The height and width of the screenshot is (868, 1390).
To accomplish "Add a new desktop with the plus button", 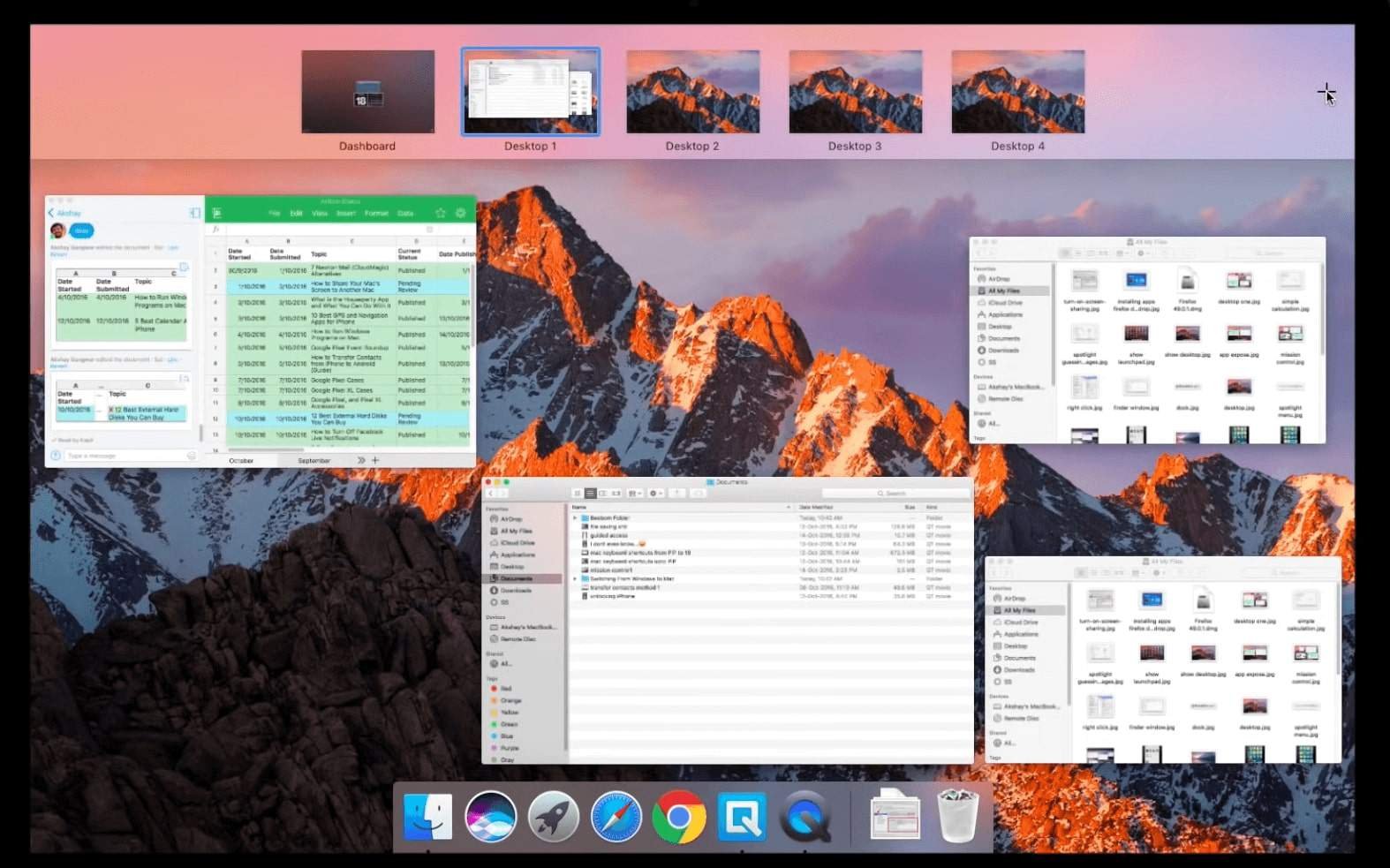I will 1326,93.
